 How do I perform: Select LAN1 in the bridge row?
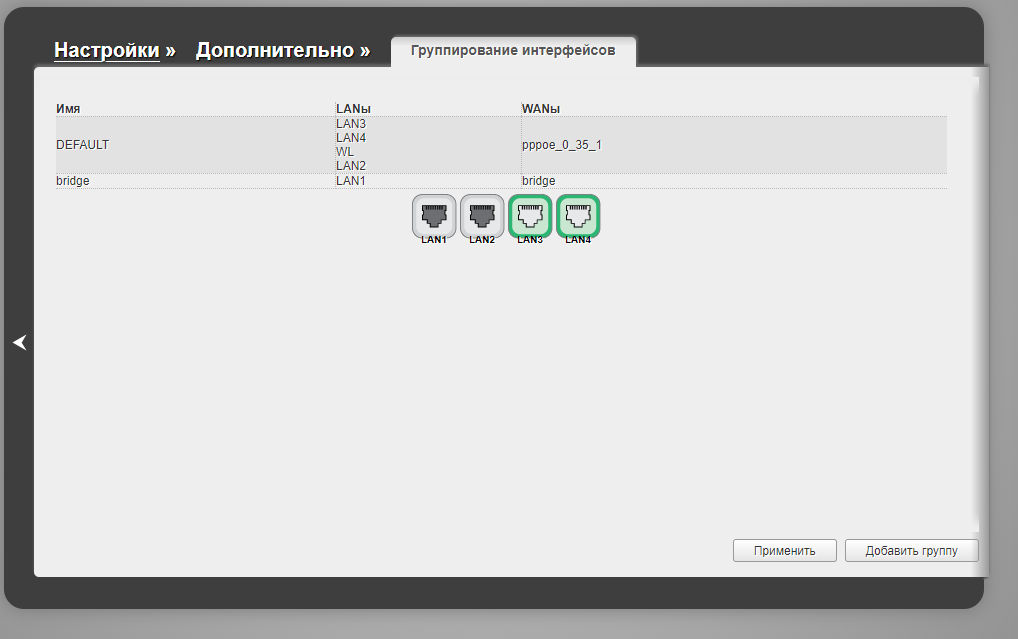351,181
